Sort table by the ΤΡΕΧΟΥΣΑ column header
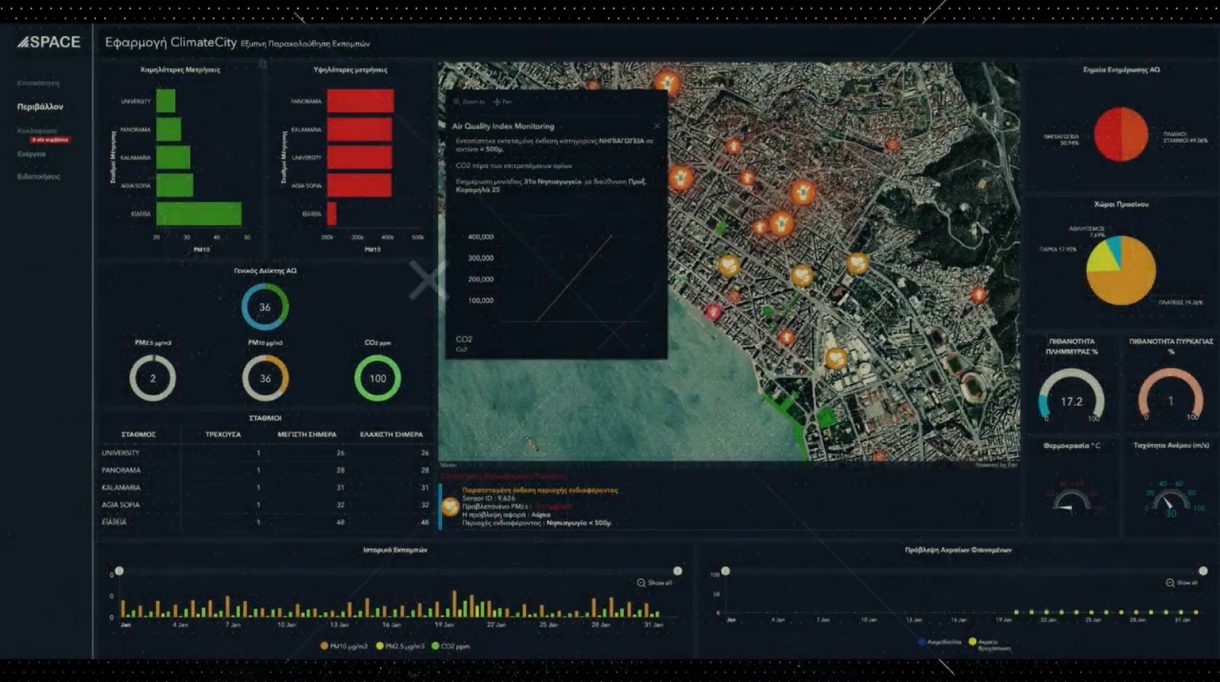This screenshot has height=682, width=1220. click(222, 435)
